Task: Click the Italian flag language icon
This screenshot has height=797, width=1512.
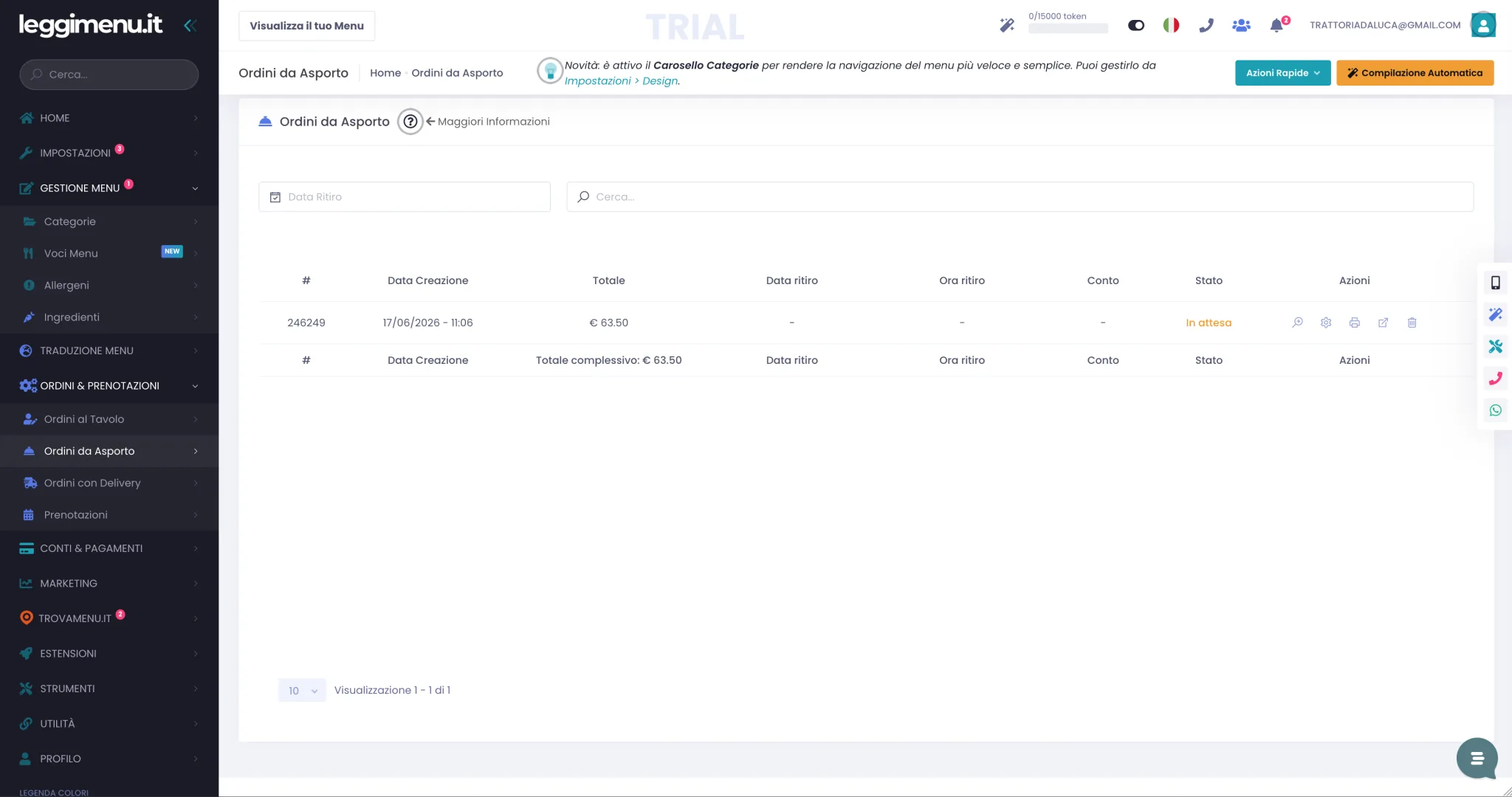Action: (1171, 25)
